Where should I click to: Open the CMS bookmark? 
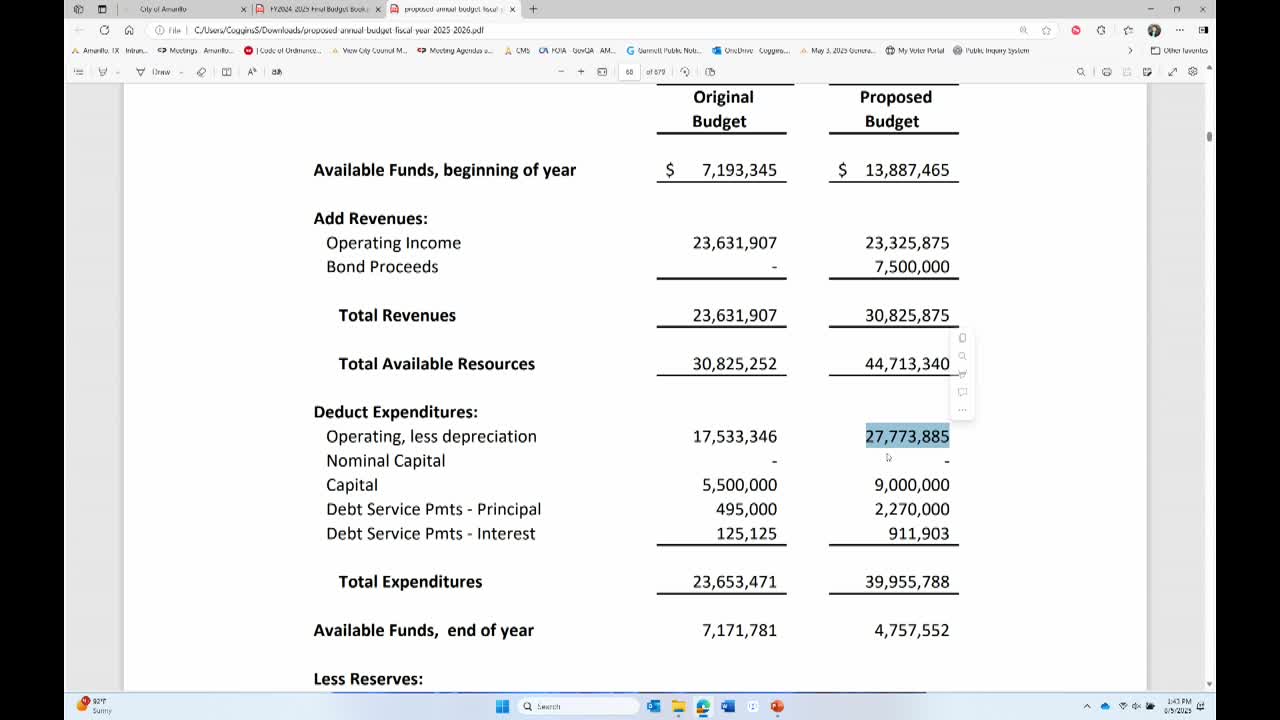517,50
